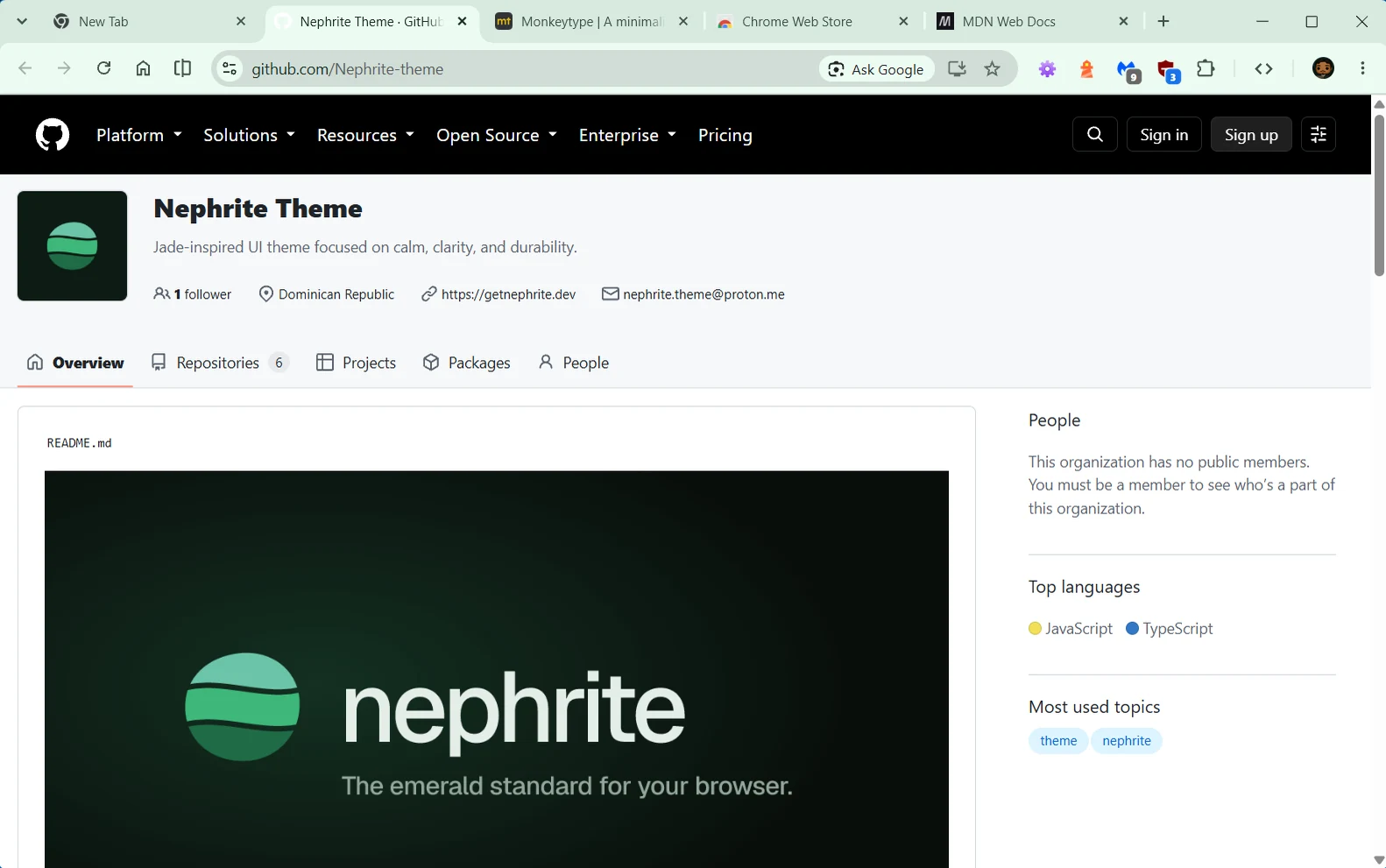Expand the Open Source dropdown menu

click(x=497, y=135)
